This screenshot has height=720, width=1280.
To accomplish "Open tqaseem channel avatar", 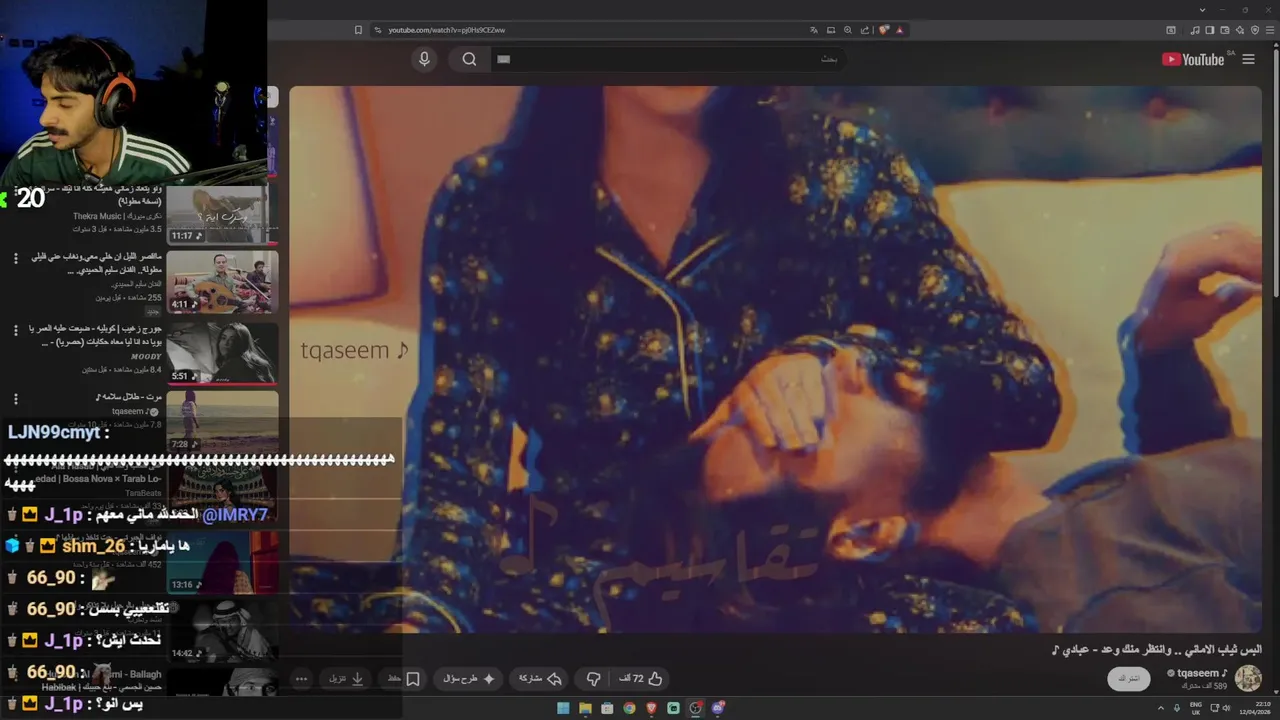I will point(1248,678).
